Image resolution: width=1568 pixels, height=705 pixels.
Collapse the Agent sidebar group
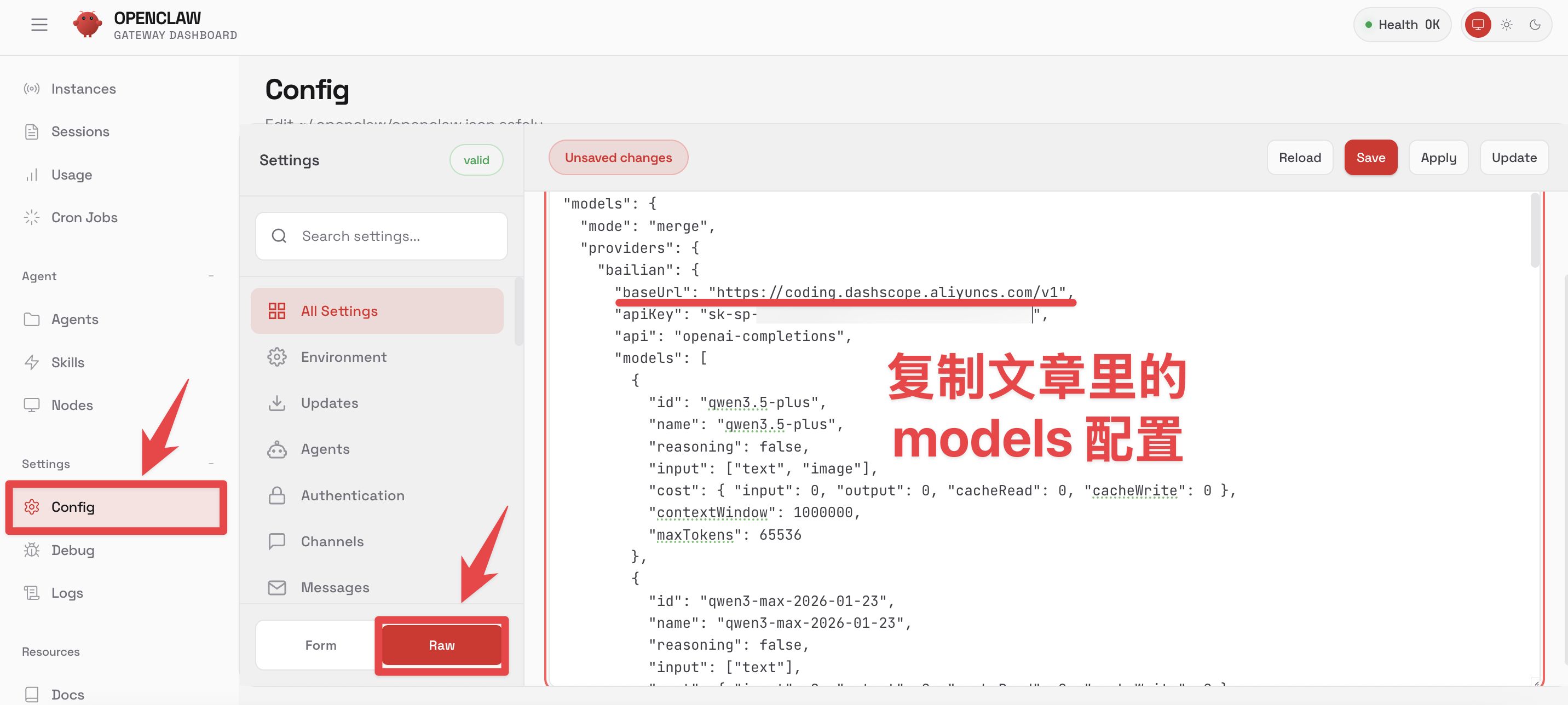[x=211, y=276]
